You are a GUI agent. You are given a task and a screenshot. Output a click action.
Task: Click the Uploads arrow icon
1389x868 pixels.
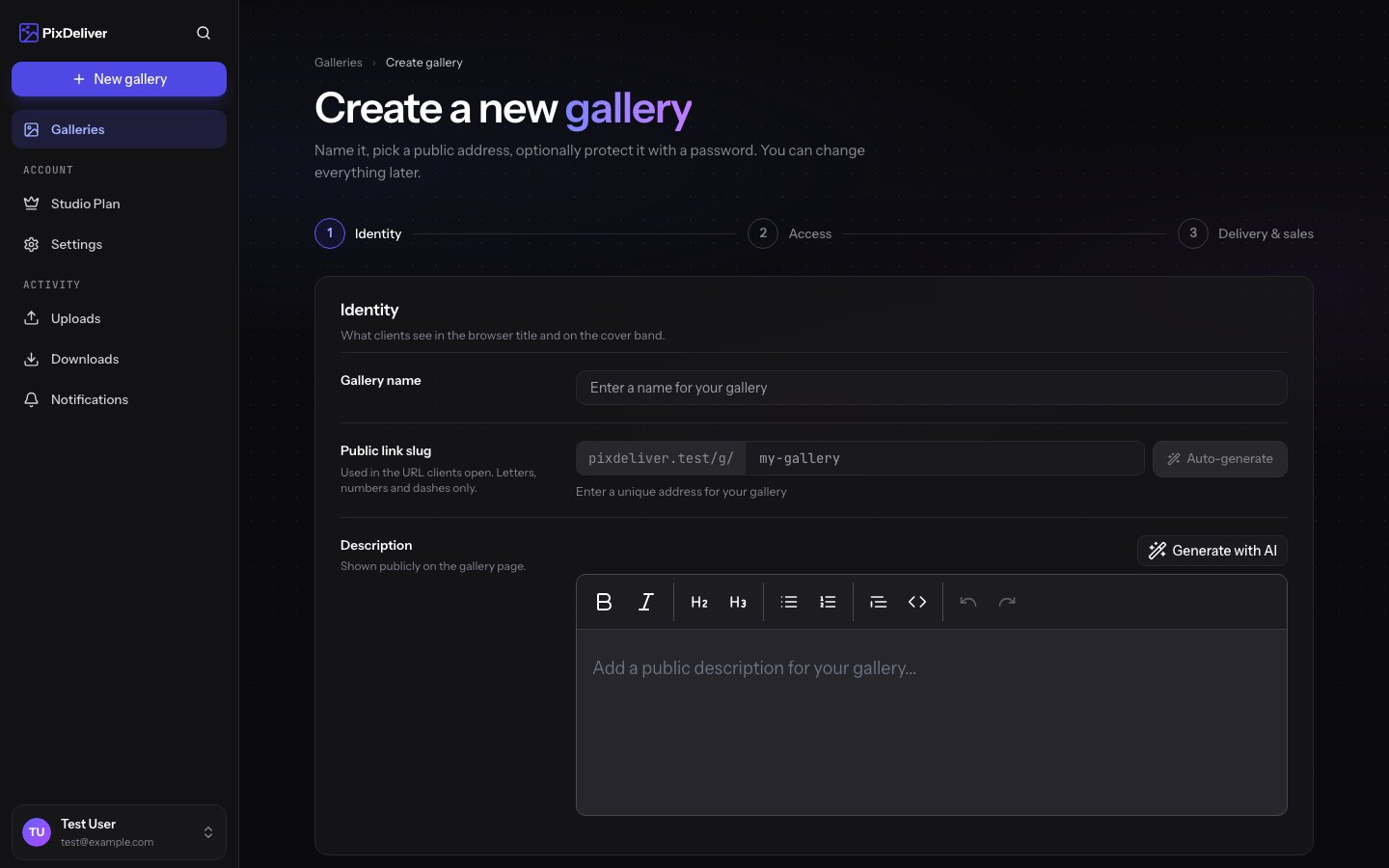point(32,318)
